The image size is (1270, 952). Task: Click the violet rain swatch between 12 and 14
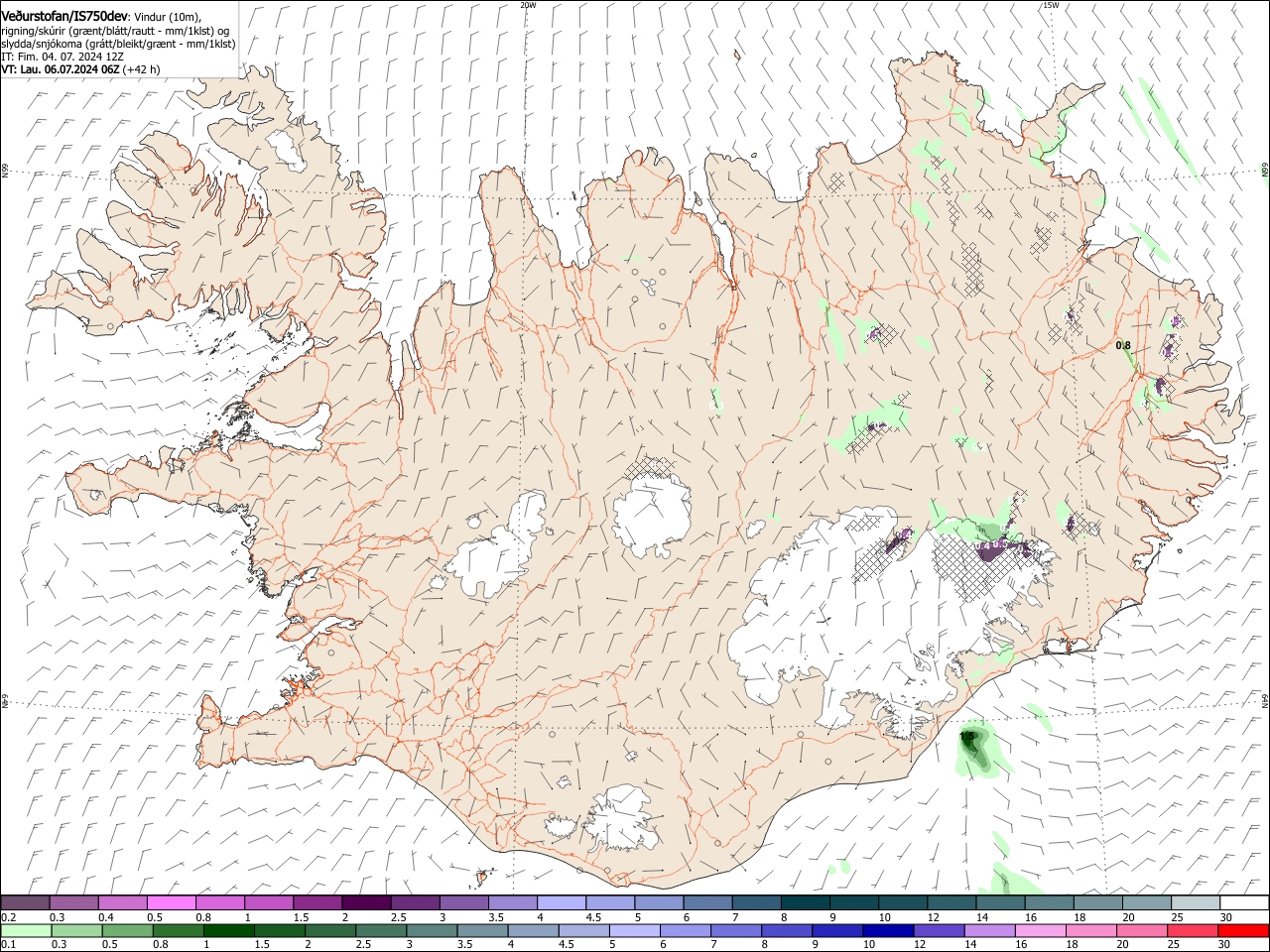click(939, 930)
